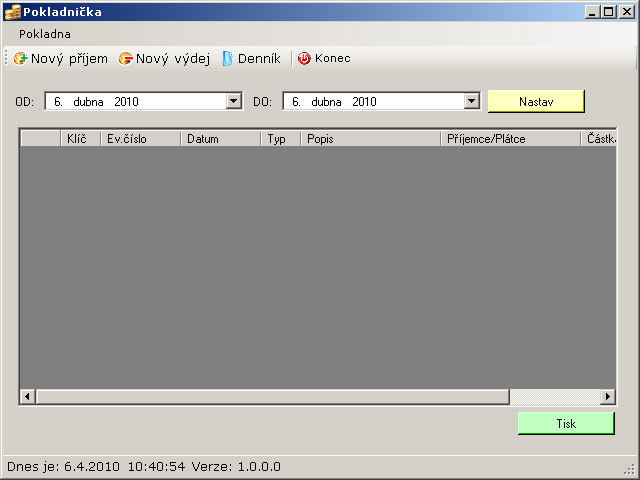Screen dimensions: 640x480
Task: Click the status bar date 6.4.2010
Action: pos(92,467)
